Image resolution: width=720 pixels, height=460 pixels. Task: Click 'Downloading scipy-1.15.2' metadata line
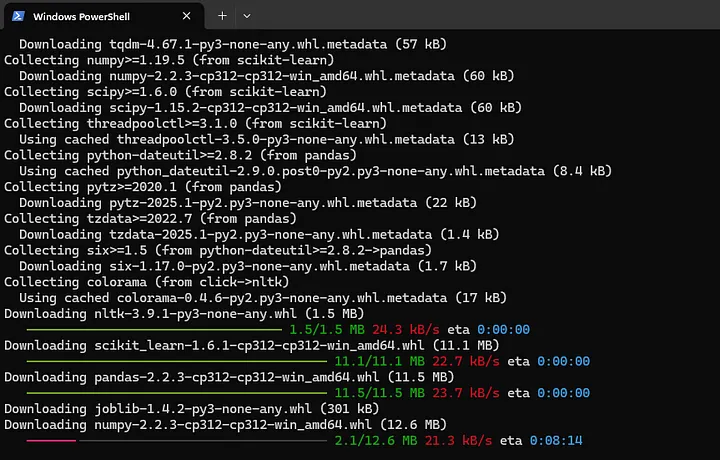tap(270, 107)
